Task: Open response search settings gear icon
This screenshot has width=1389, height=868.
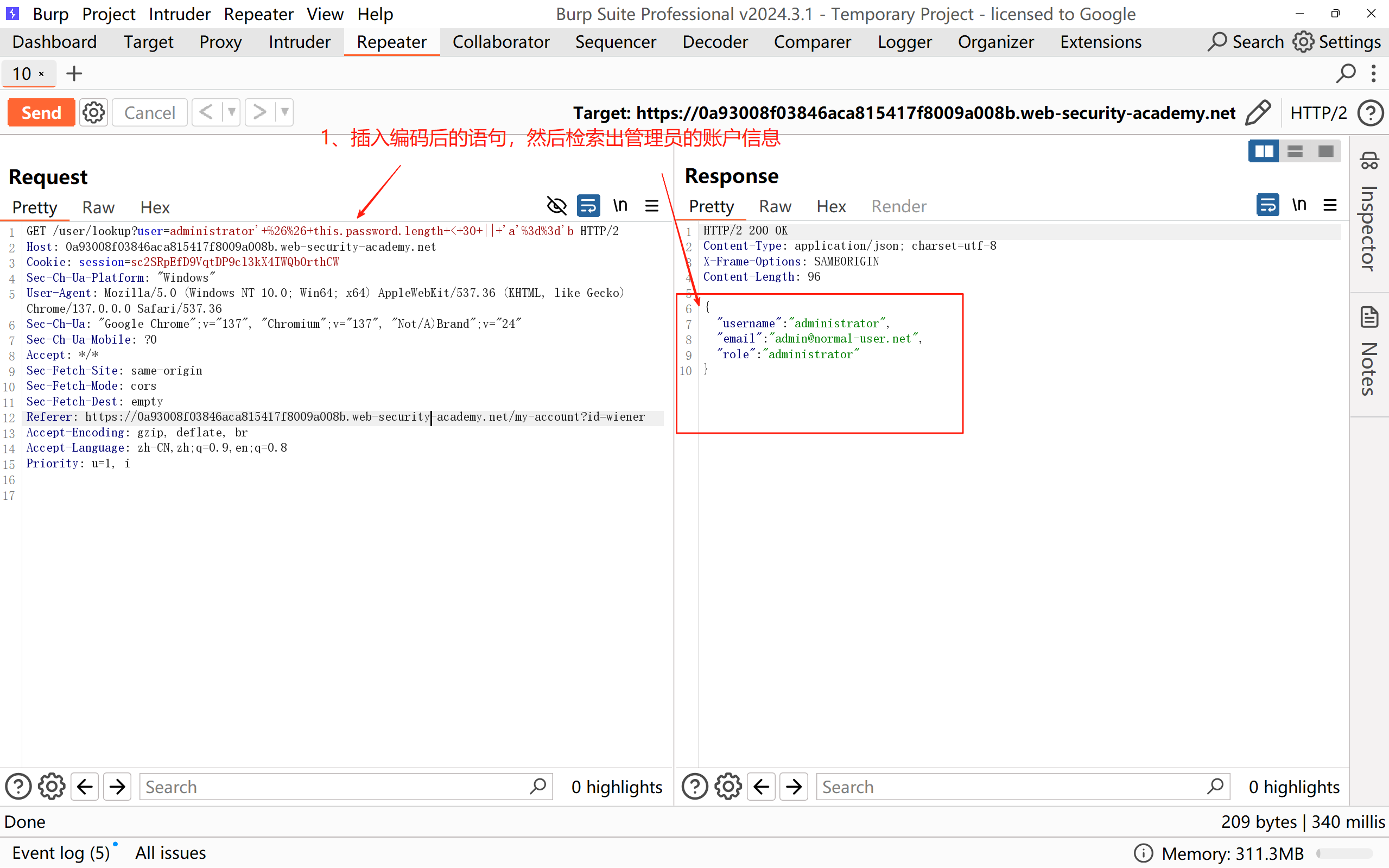Action: [x=728, y=787]
